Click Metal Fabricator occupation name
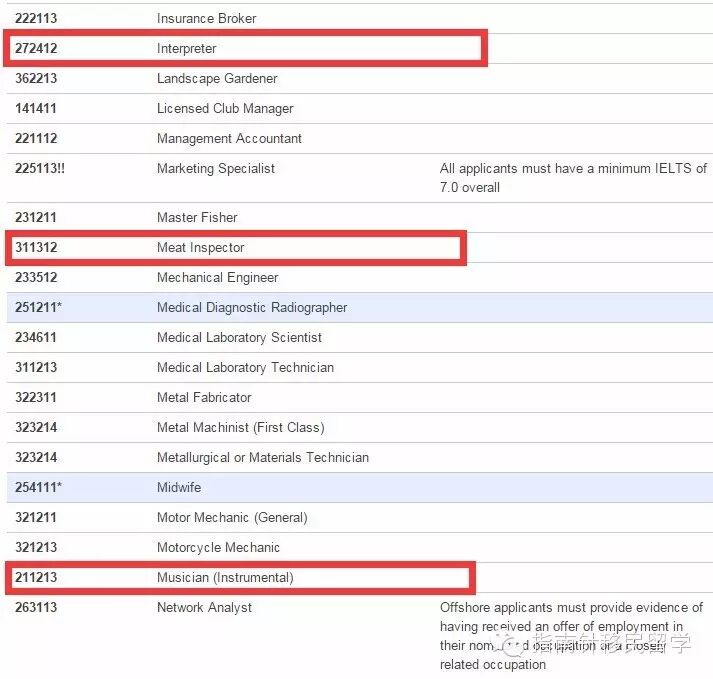713x679 pixels. pos(204,397)
